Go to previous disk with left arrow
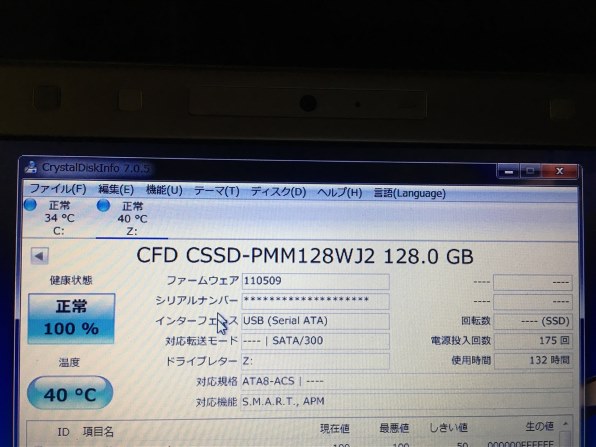The width and height of the screenshot is (596, 447). pos(40,256)
